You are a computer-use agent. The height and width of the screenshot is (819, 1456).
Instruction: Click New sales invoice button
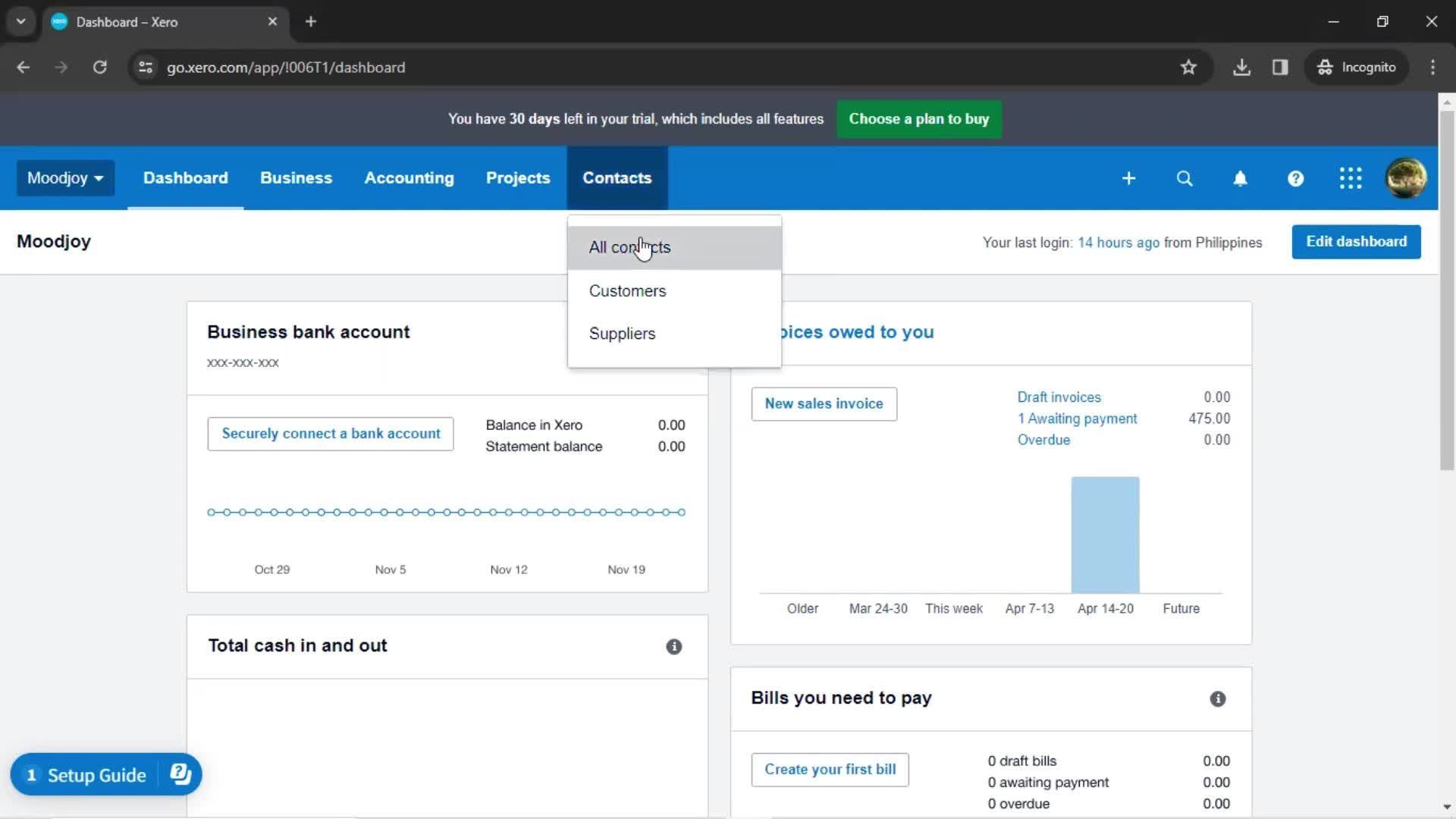point(824,404)
